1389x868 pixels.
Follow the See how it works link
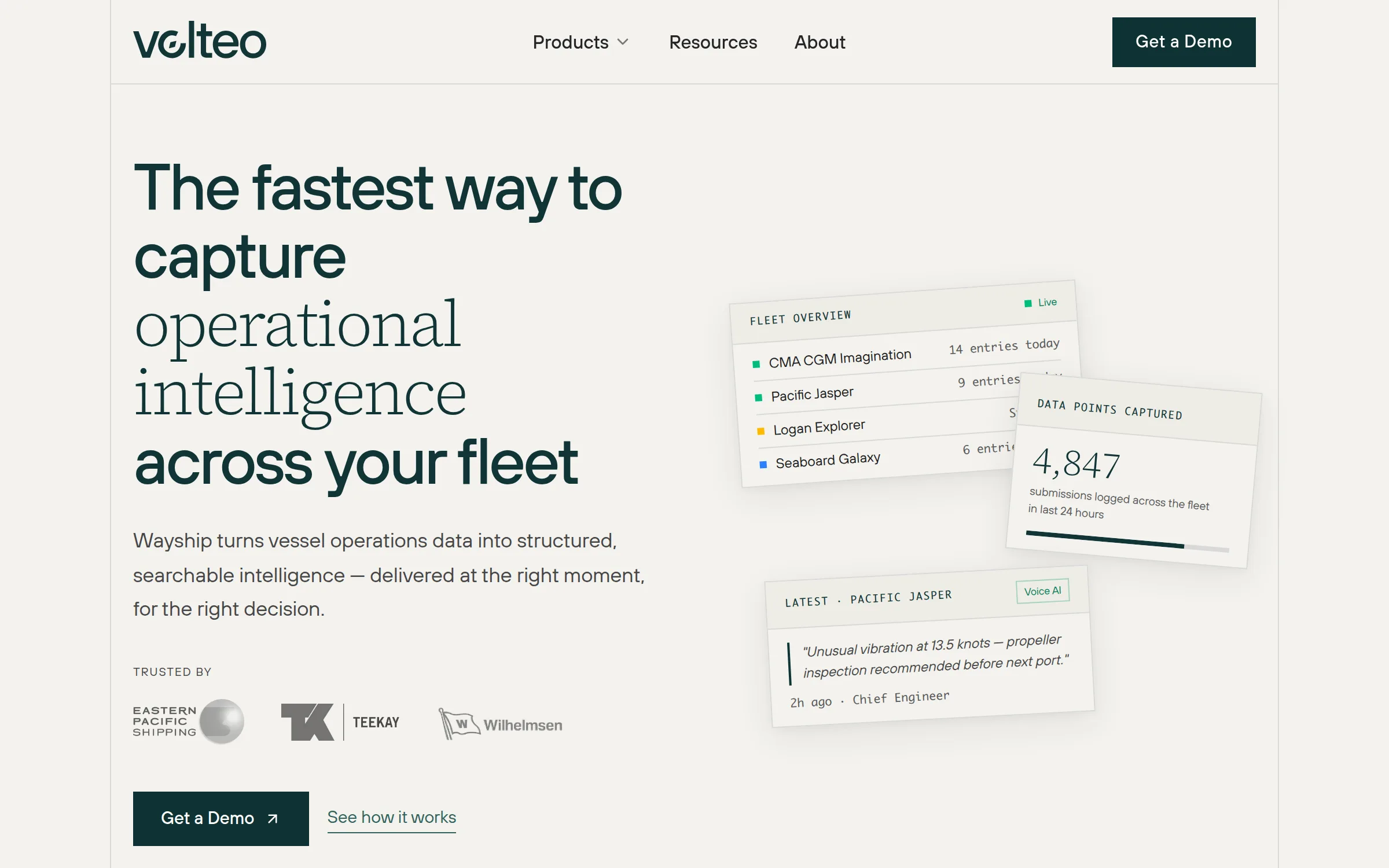(392, 818)
